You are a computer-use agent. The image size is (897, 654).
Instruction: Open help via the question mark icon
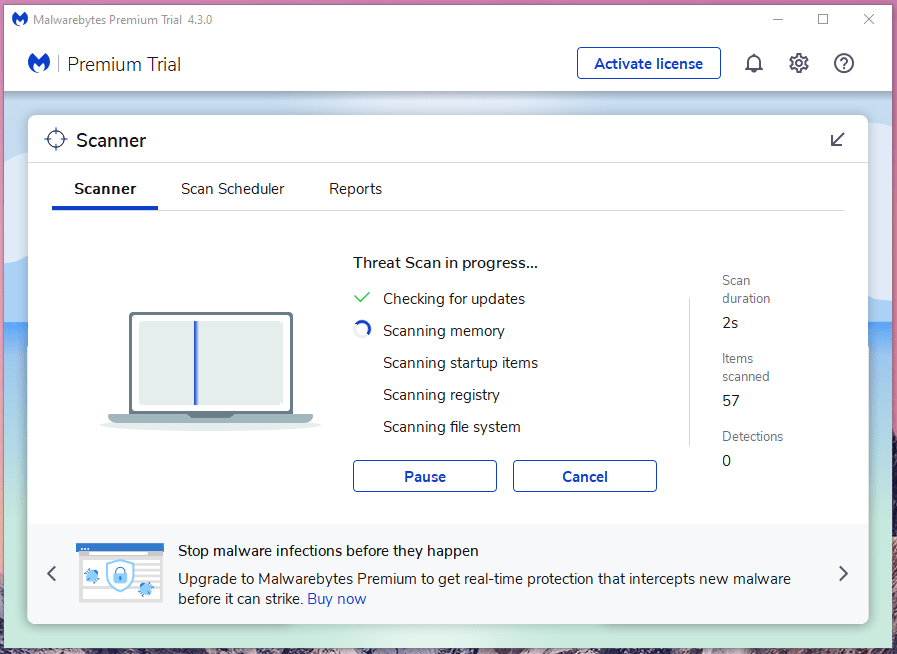tap(844, 63)
